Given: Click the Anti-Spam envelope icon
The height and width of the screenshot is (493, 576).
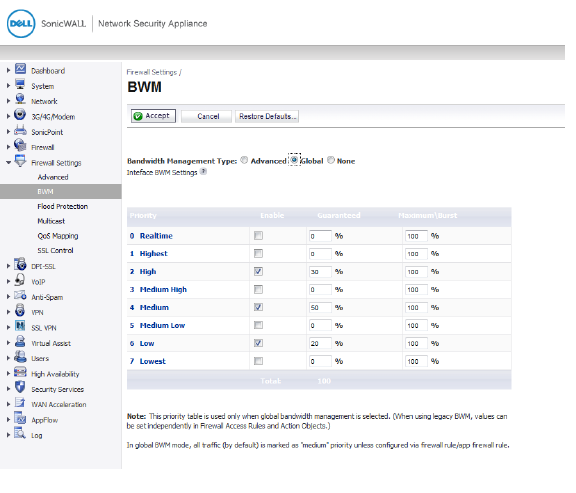Looking at the screenshot, I should point(20,295).
